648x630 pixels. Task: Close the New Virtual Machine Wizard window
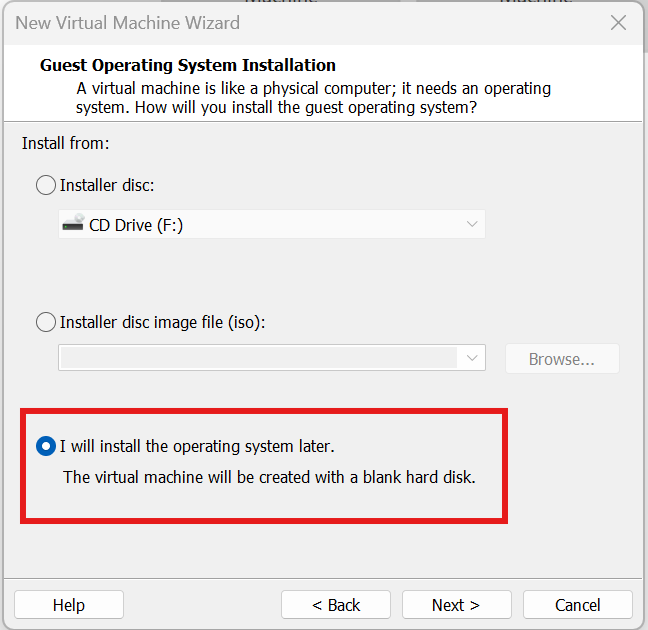tap(618, 22)
